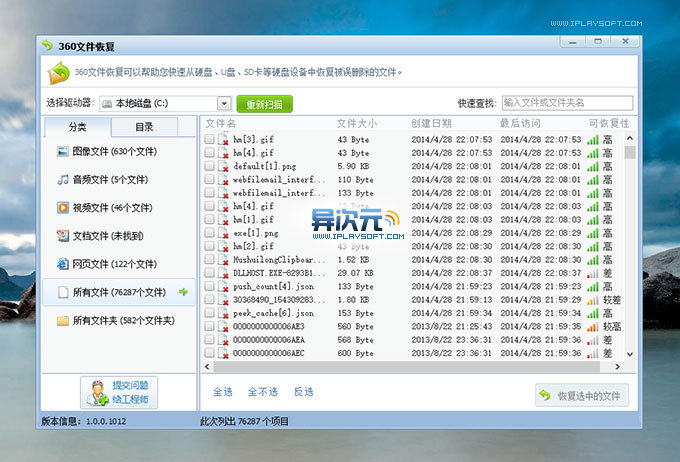This screenshot has width=680, height=462.
Task: Sort by 文件大小 column header
Action: tap(357, 124)
